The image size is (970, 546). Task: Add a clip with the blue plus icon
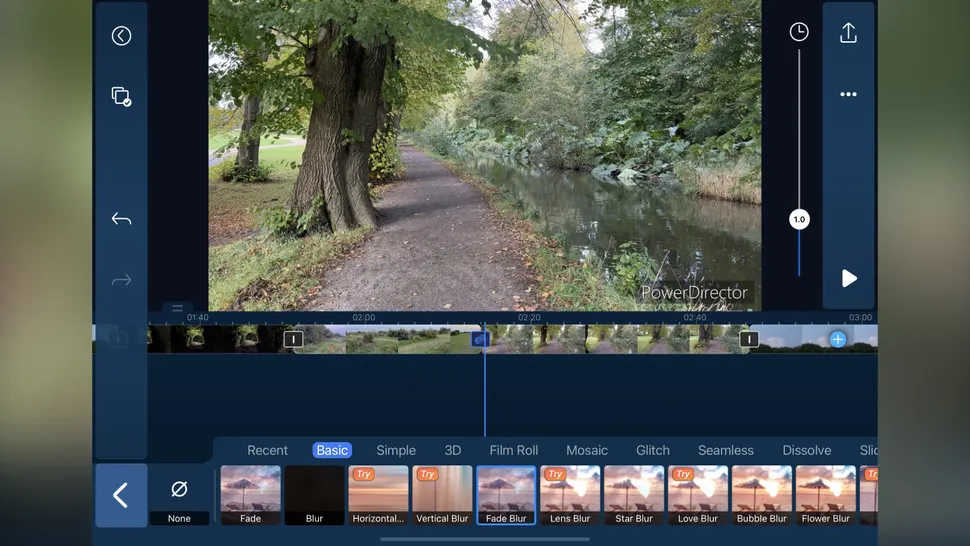pos(838,339)
